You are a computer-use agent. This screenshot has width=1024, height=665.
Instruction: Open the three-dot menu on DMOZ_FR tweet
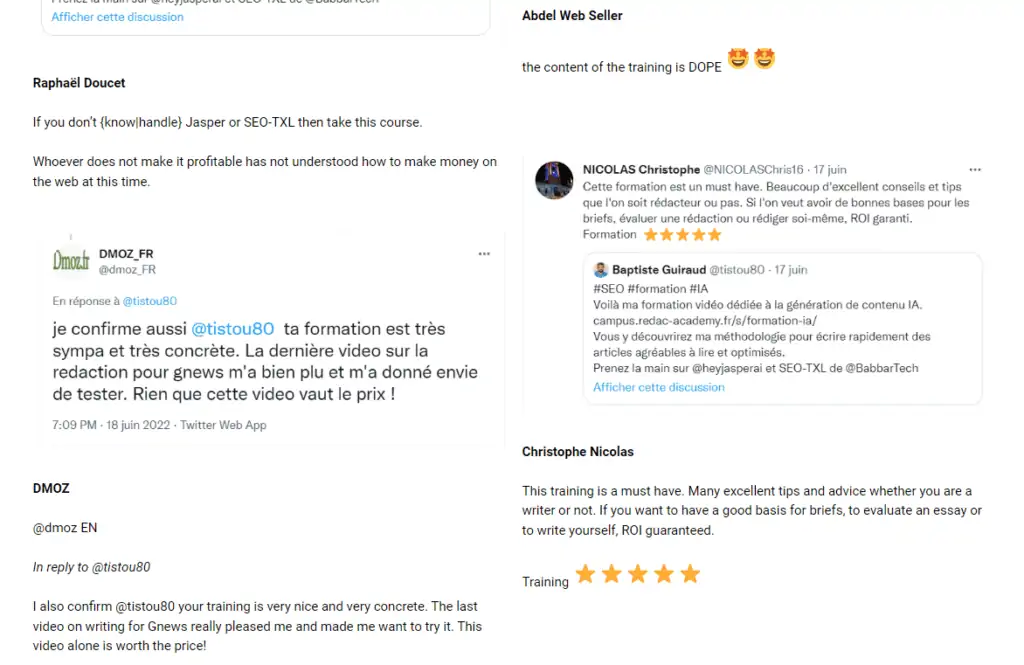(x=484, y=253)
